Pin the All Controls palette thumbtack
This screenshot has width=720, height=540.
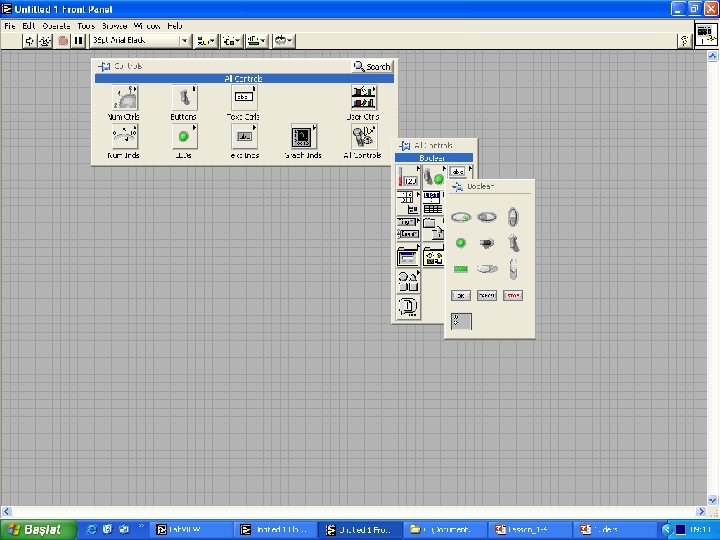tap(405, 146)
